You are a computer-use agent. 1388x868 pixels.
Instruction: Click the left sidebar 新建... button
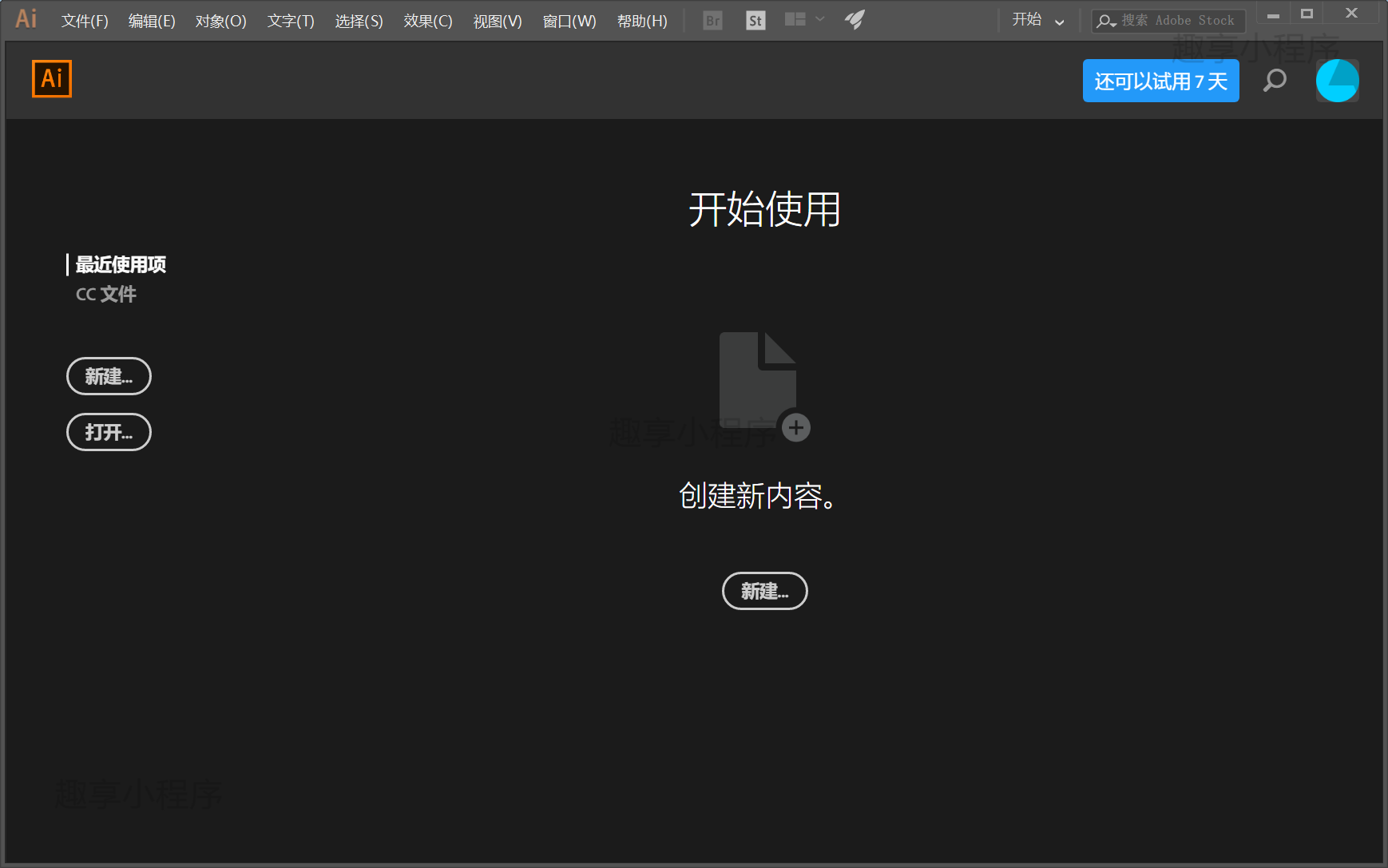[109, 376]
